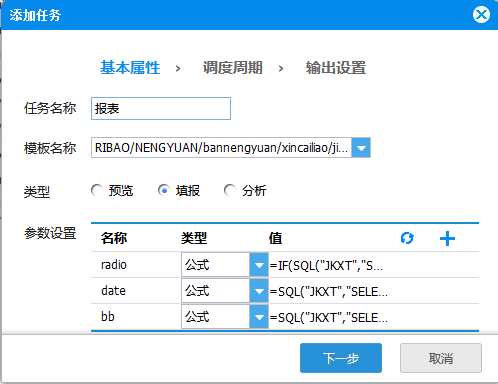Close the 添加任务 dialog with the X icon
Image resolution: width=498 pixels, height=384 pixels.
[x=481, y=15]
